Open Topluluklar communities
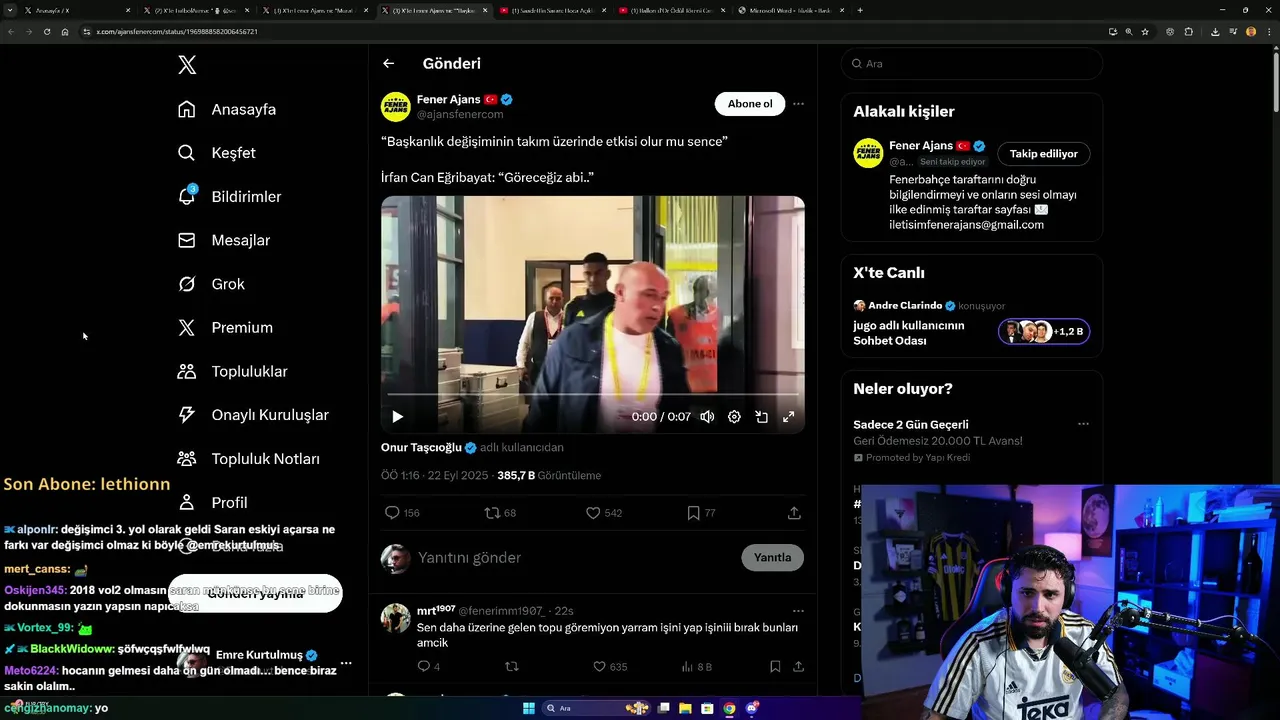The height and width of the screenshot is (720, 1280). point(232,371)
